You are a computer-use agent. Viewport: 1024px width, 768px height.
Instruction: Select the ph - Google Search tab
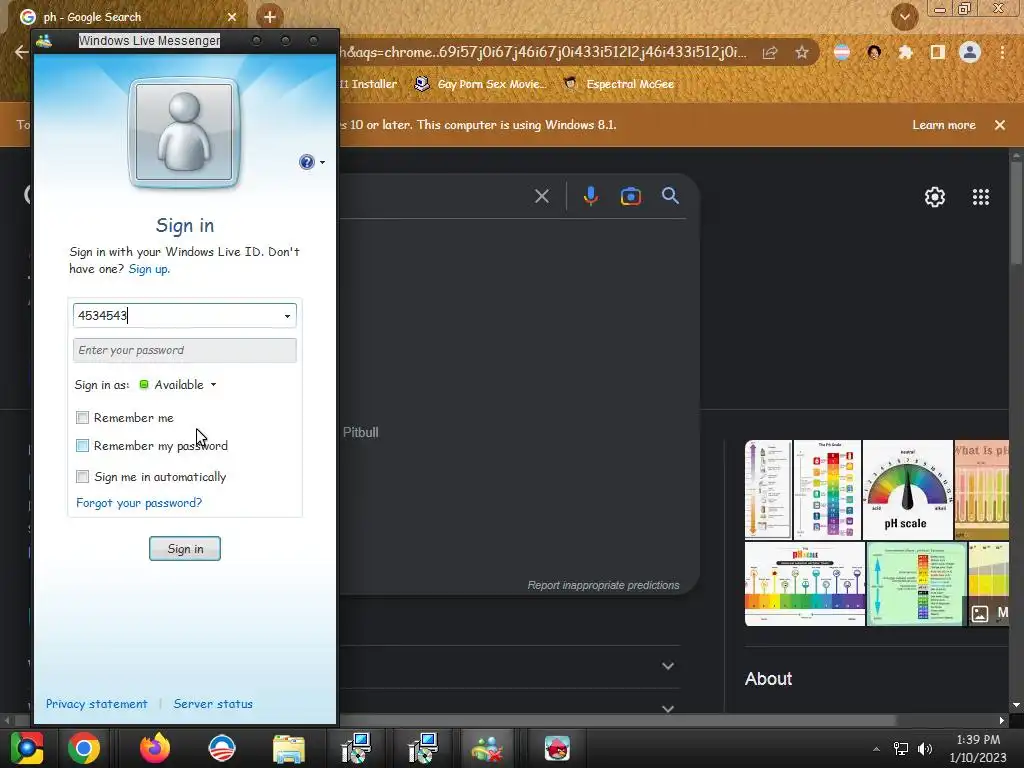(x=127, y=17)
